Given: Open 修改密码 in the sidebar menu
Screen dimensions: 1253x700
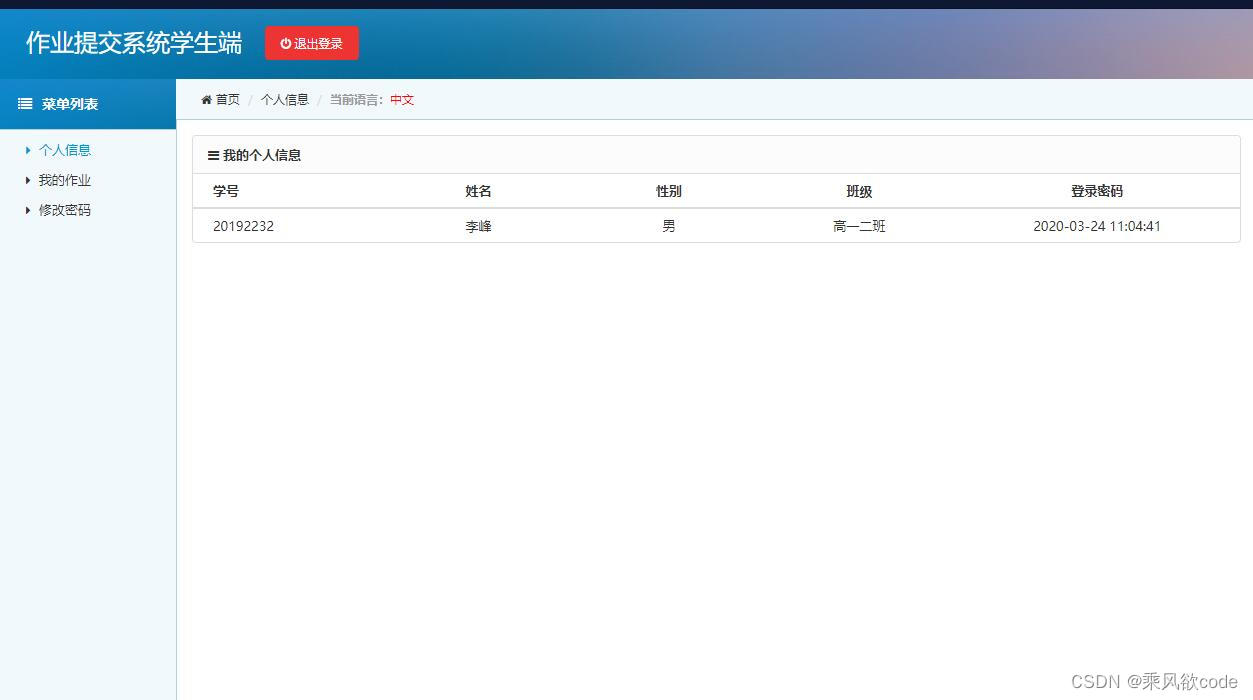Looking at the screenshot, I should pos(65,210).
